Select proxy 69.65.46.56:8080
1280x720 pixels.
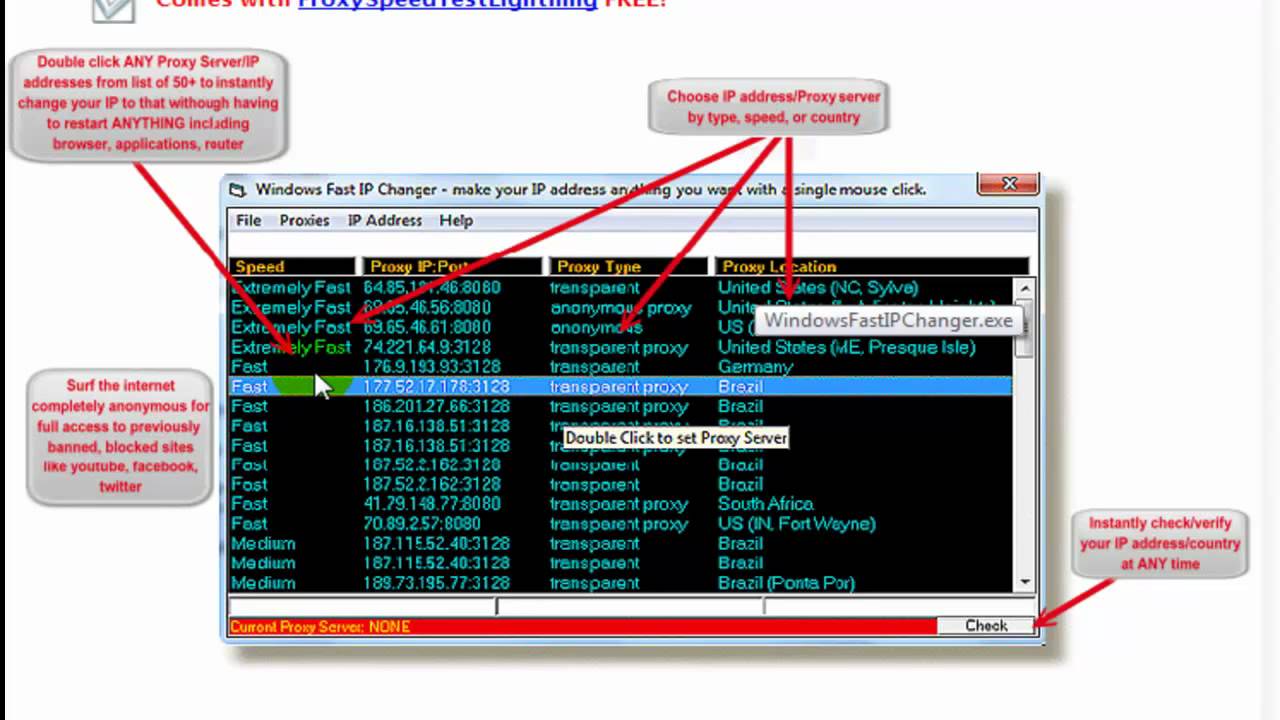(427, 307)
